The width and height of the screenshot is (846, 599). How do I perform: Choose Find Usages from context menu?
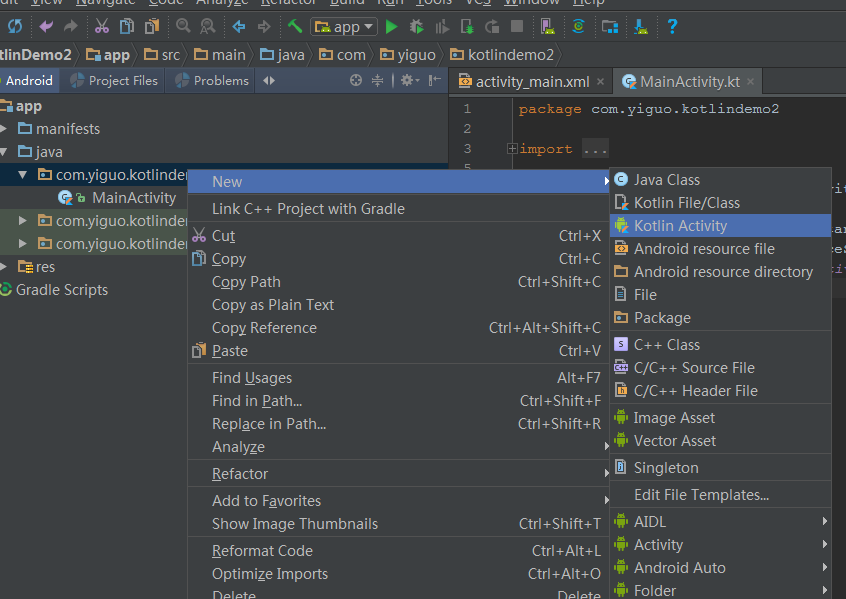pyautogui.click(x=398, y=378)
